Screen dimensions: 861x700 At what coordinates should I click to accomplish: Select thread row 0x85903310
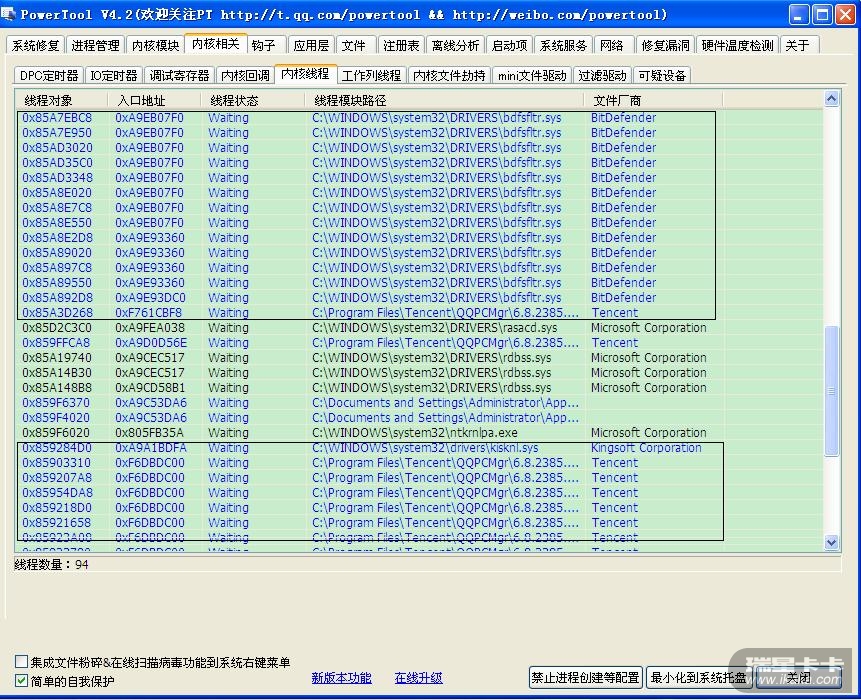click(418, 463)
